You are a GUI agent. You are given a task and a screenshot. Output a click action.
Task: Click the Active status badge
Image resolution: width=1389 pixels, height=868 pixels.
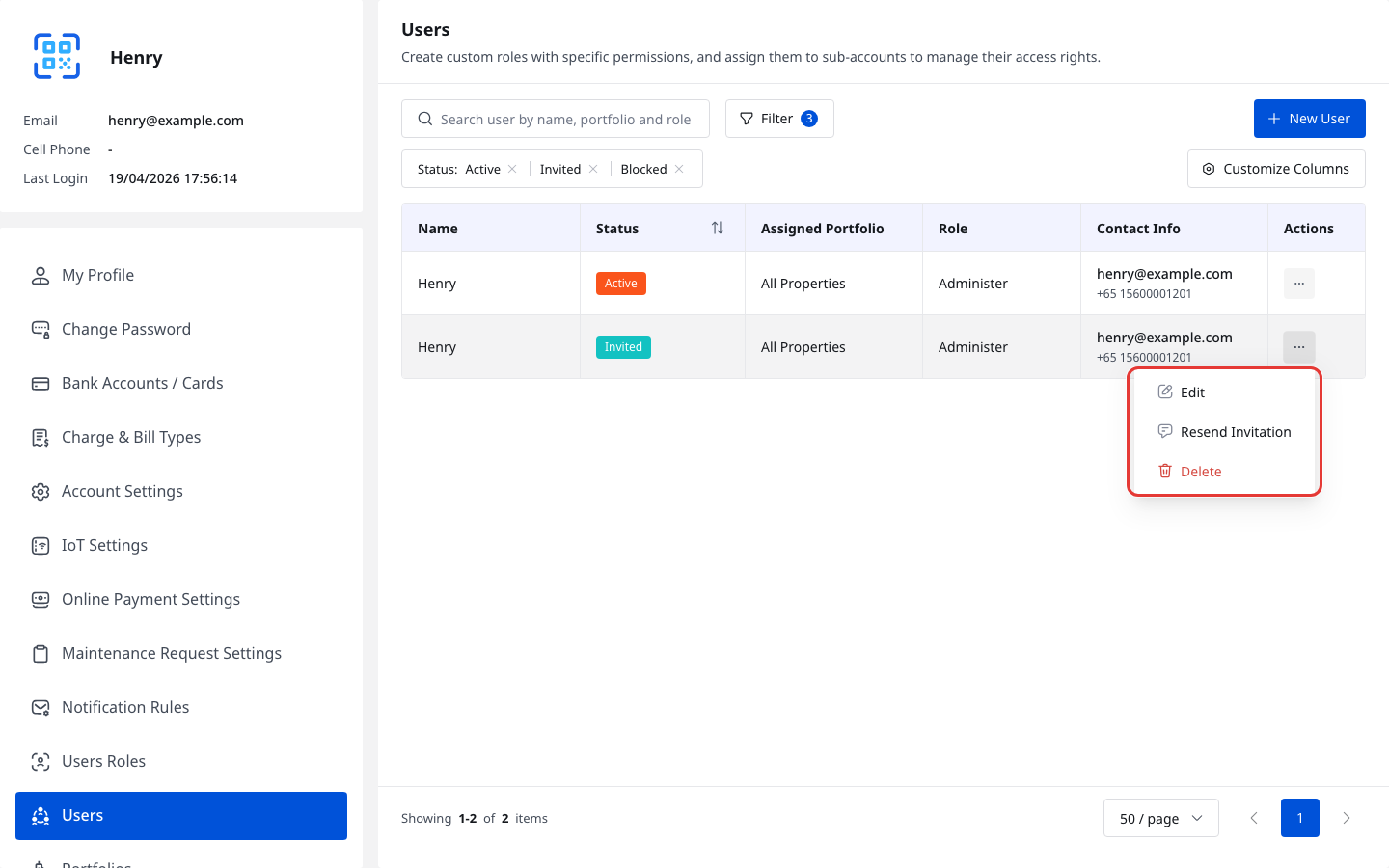click(x=621, y=284)
